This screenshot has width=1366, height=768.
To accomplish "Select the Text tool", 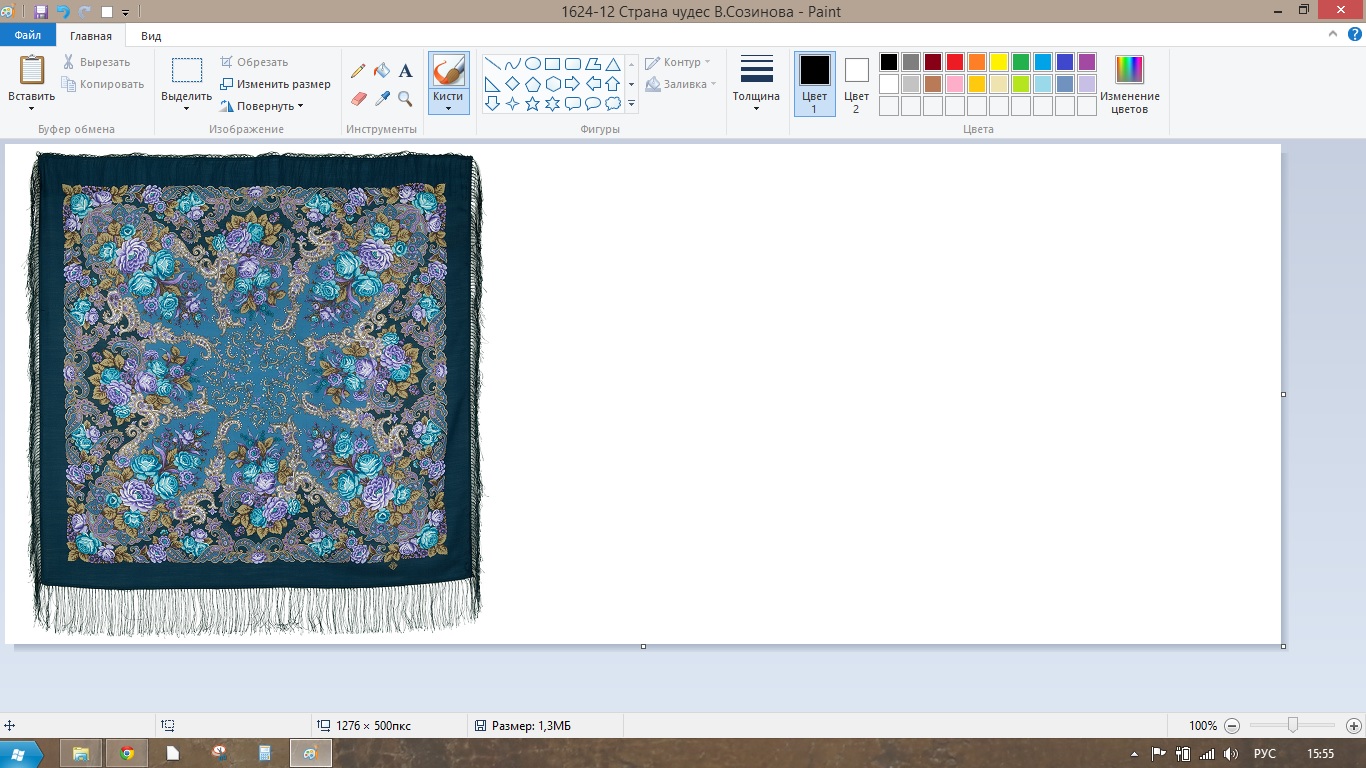I will tap(405, 71).
